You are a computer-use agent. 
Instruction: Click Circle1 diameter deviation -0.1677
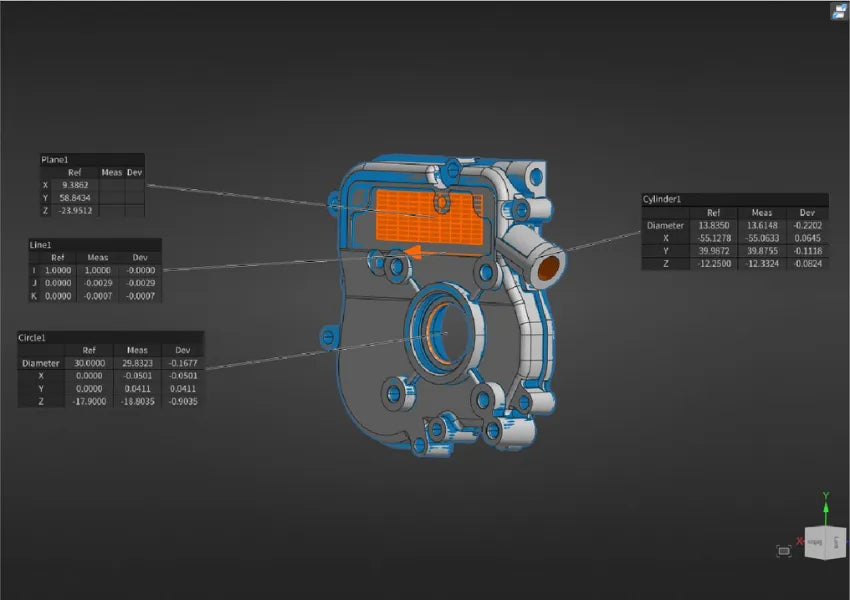pos(183,363)
